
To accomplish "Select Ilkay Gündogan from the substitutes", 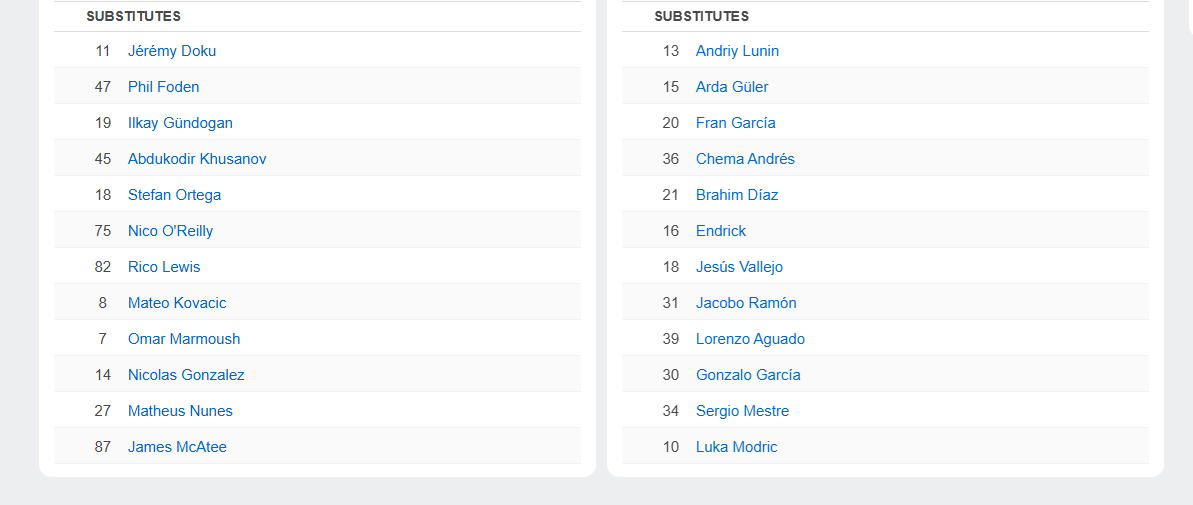I will [180, 123].
